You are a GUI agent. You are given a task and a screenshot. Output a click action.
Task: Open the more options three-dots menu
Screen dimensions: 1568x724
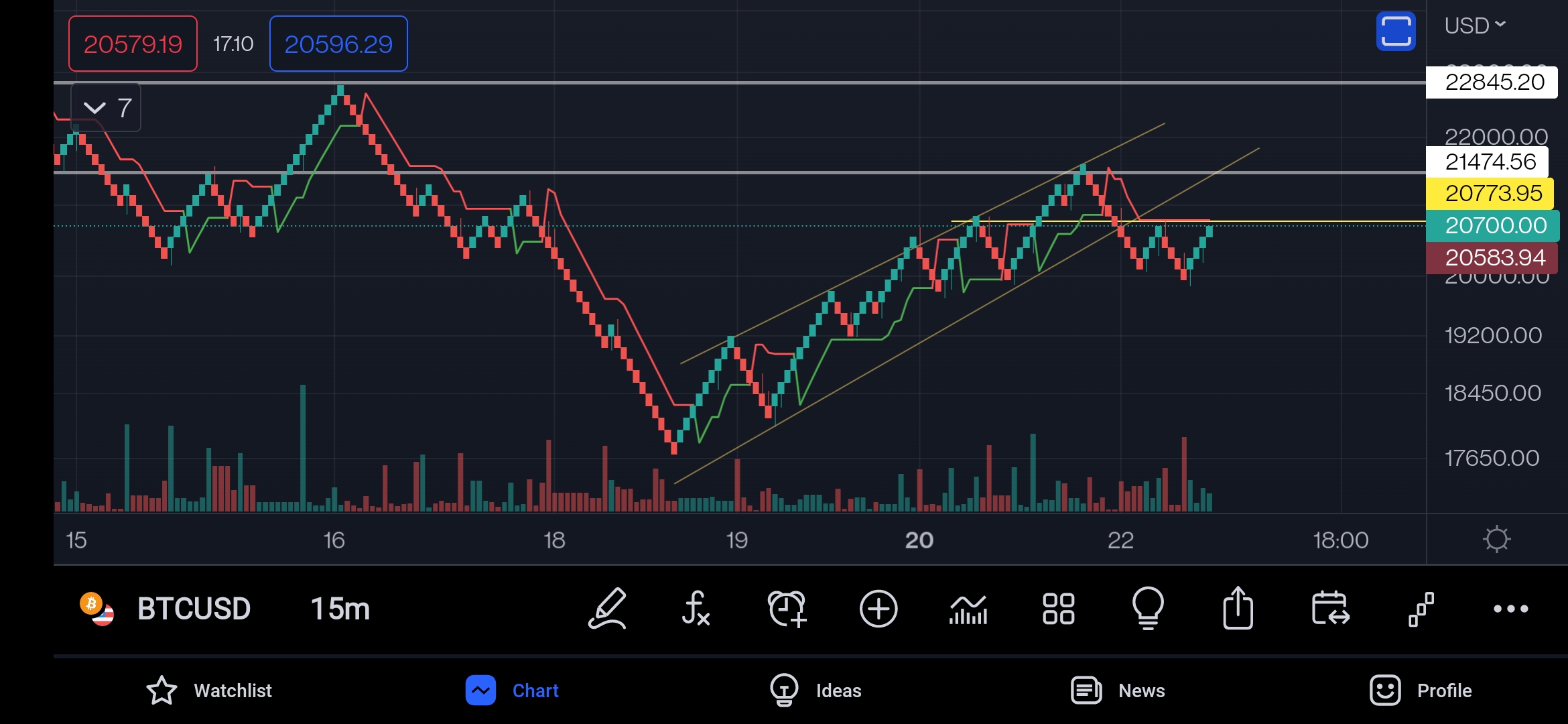(1510, 609)
